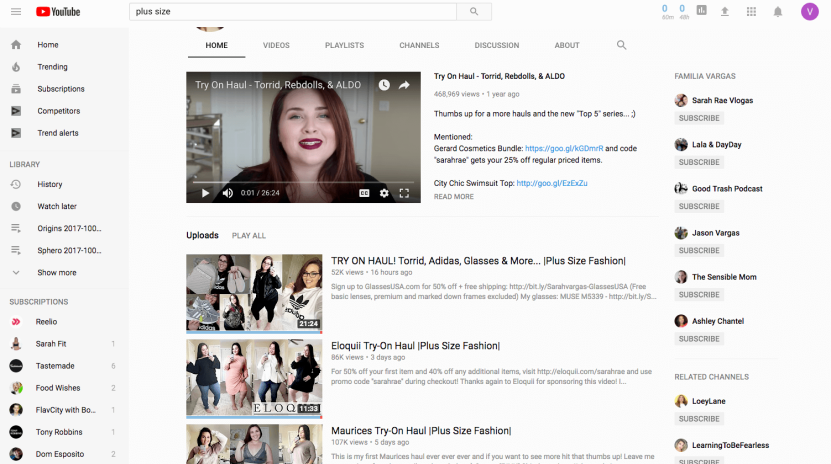Image resolution: width=831 pixels, height=464 pixels.
Task: Open the FlavCity with Bo.. subscription
Action: coord(64,410)
